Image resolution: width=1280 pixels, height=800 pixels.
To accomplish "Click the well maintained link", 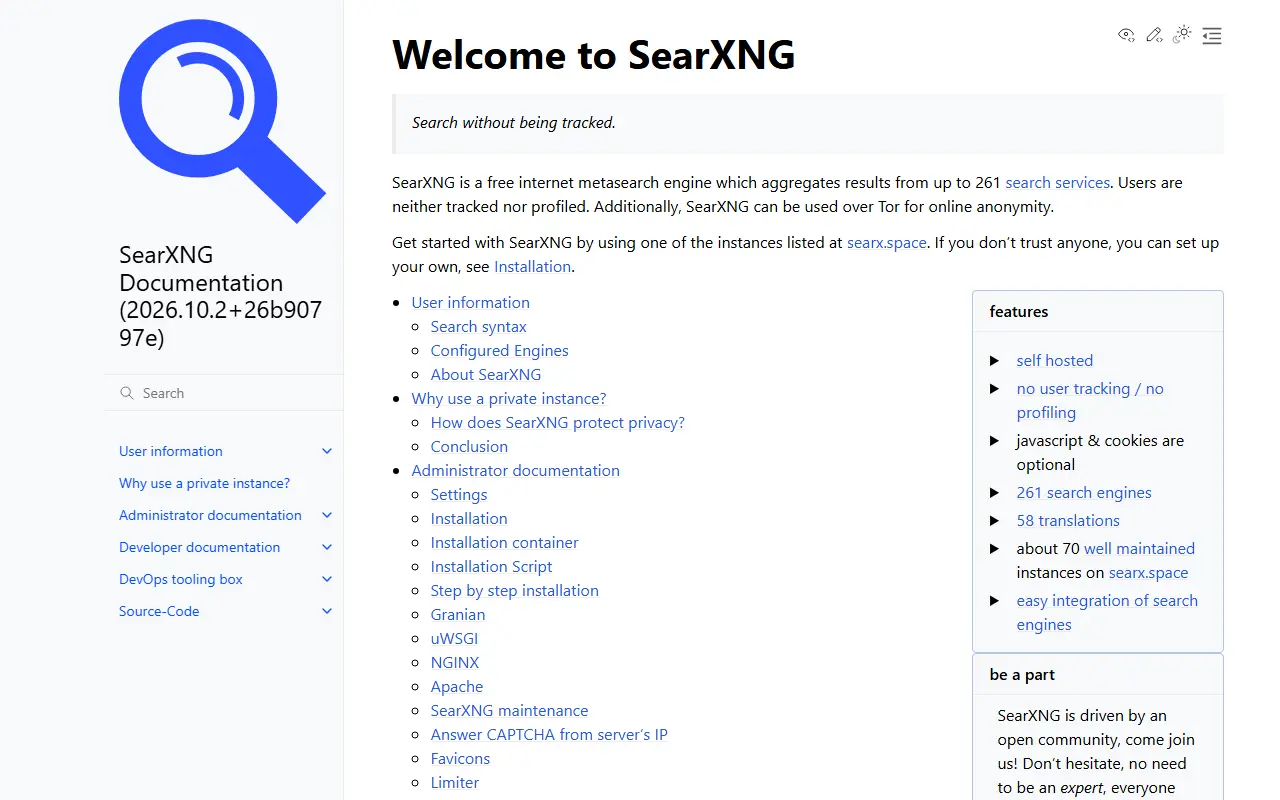I will point(1139,549).
